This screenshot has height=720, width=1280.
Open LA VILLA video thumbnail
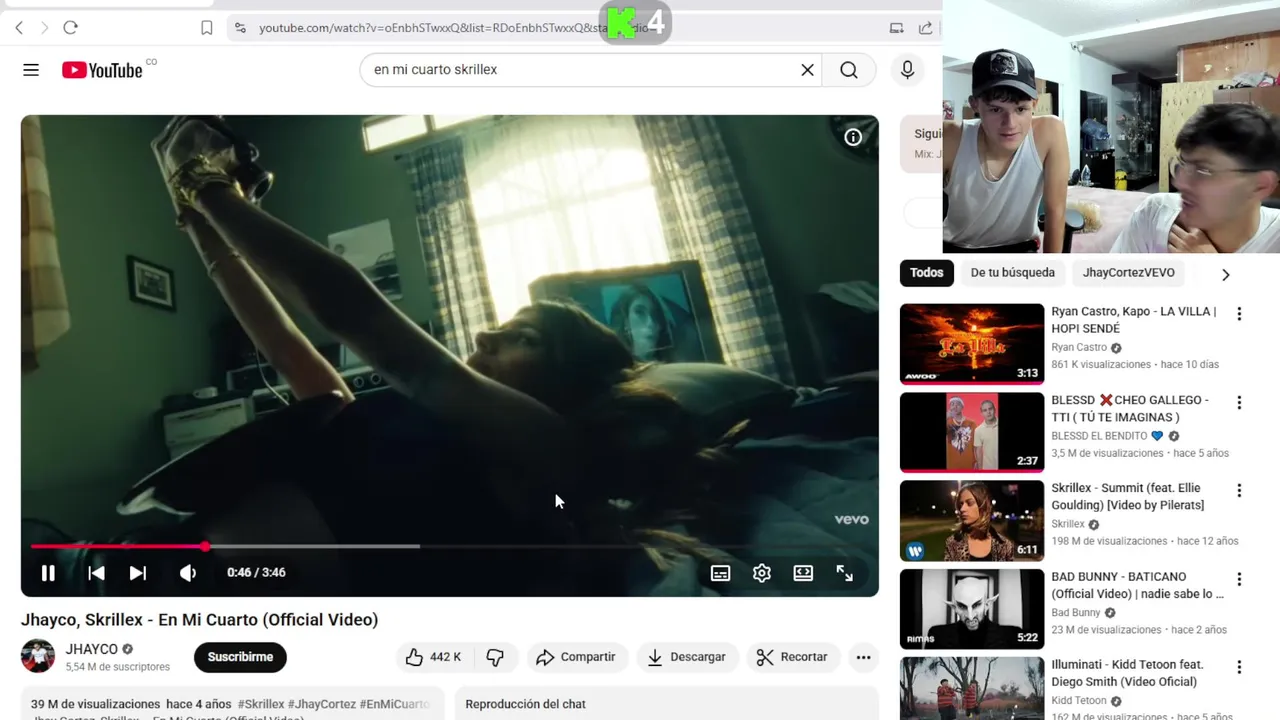[972, 344]
